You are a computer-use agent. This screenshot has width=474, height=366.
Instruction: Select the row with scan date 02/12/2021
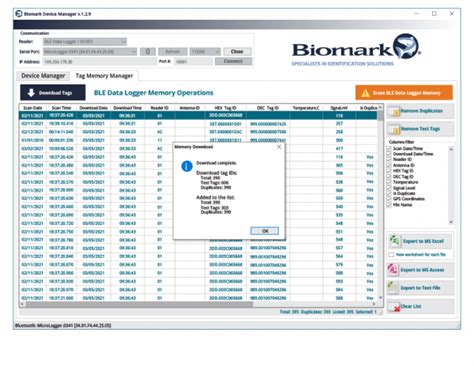pyautogui.click(x=198, y=132)
